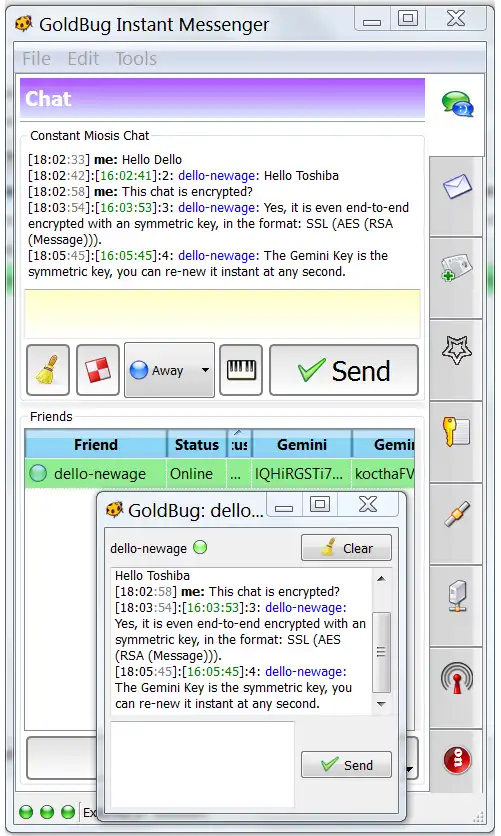Sort by the Status column header
Viewport: 501px width, 836px height.
197,444
